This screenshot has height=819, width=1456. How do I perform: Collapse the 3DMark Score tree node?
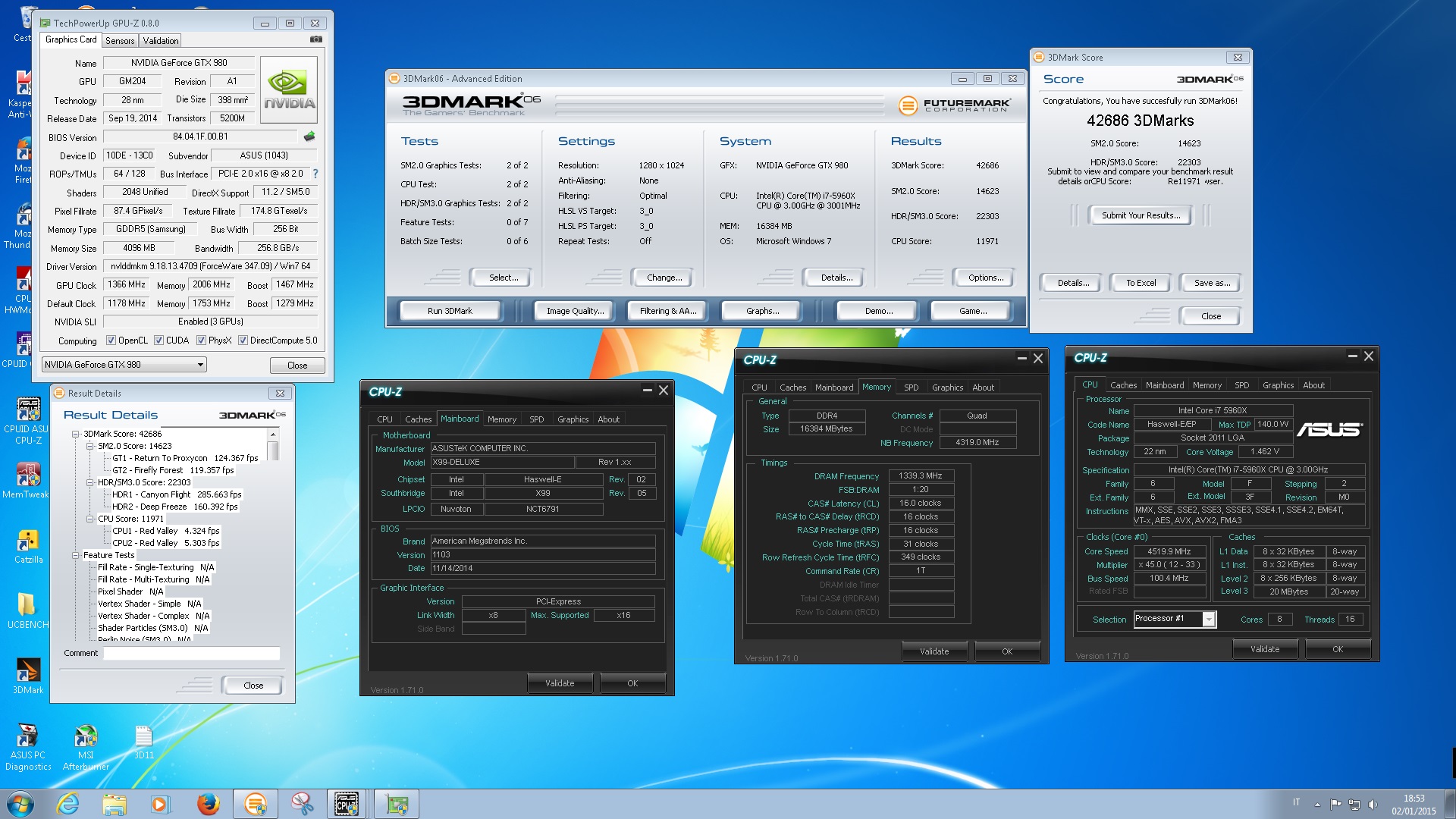click(x=76, y=434)
